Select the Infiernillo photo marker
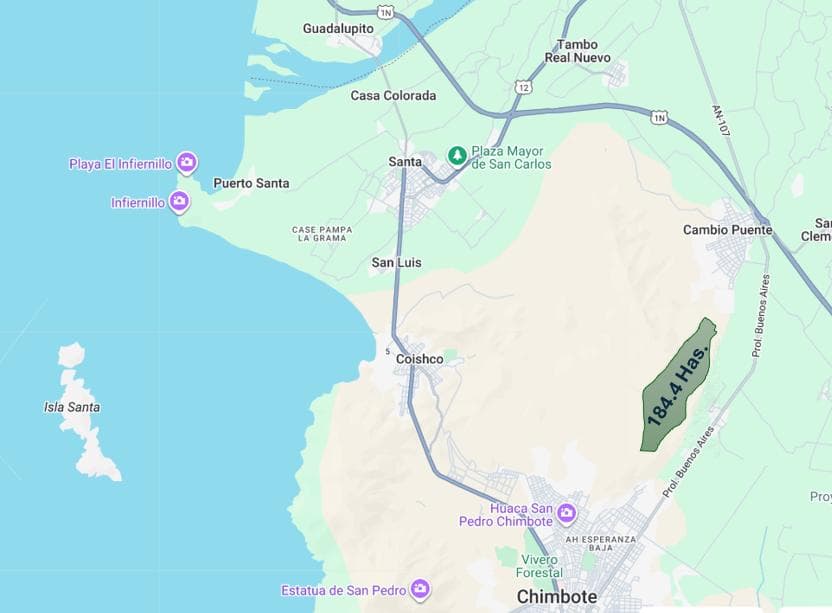The image size is (832, 613). tap(179, 202)
